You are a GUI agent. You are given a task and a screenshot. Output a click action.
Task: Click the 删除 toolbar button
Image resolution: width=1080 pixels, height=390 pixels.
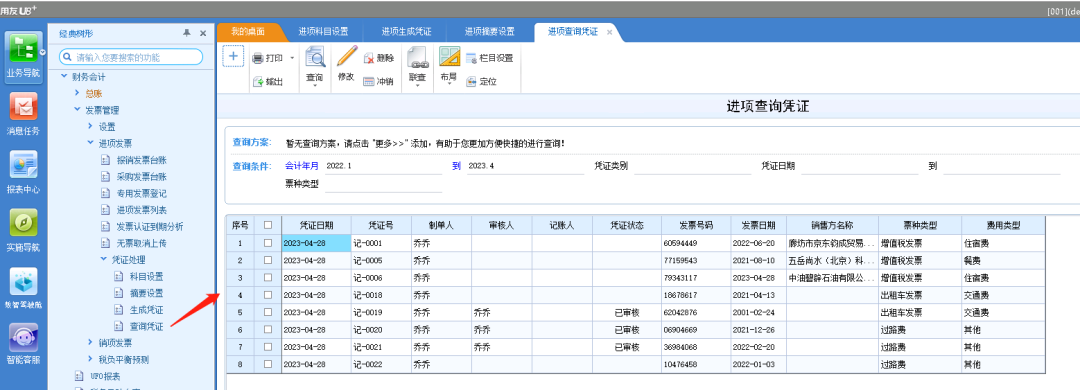[379, 59]
